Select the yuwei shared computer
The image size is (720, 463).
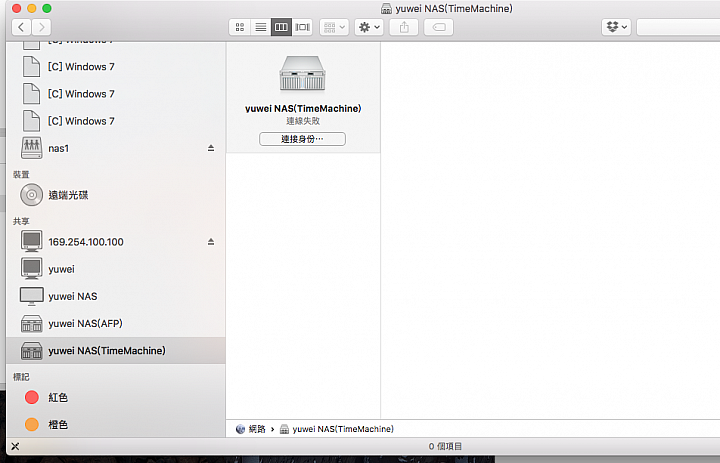click(x=116, y=269)
